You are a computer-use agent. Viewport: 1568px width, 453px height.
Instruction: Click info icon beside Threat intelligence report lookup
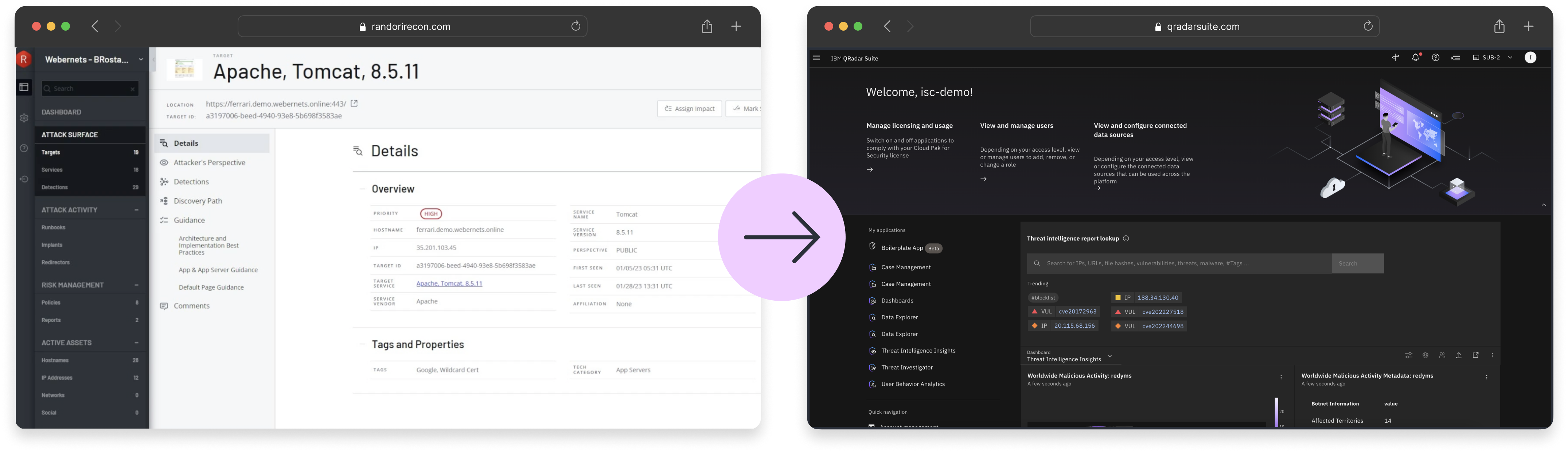pyautogui.click(x=1126, y=239)
